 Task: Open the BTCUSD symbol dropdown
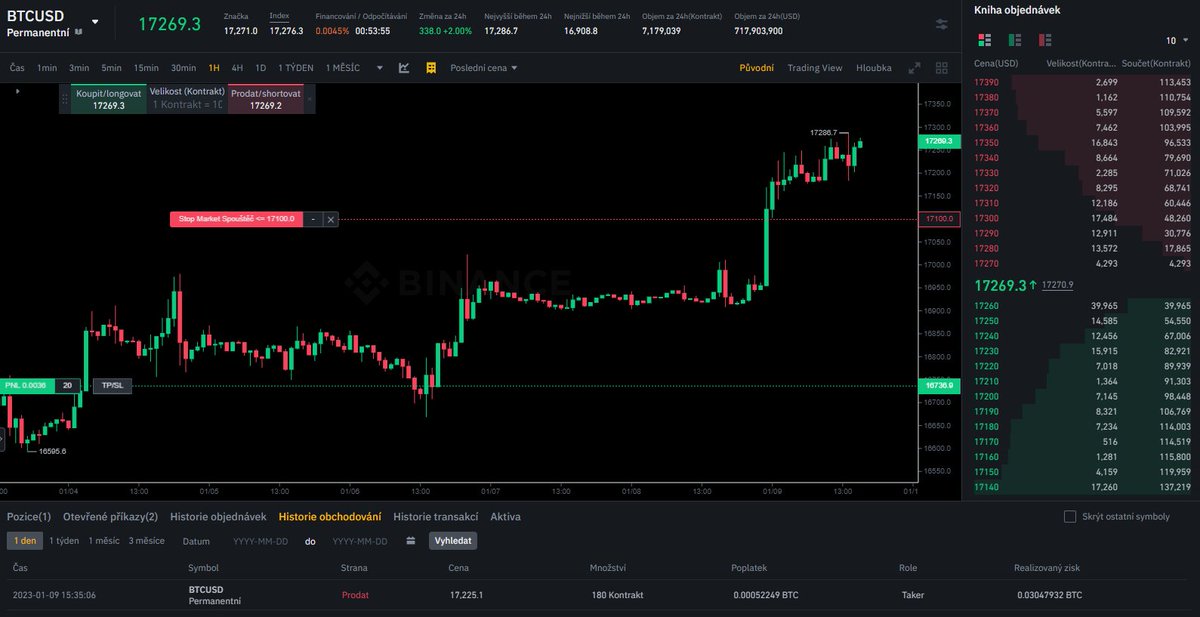click(95, 21)
